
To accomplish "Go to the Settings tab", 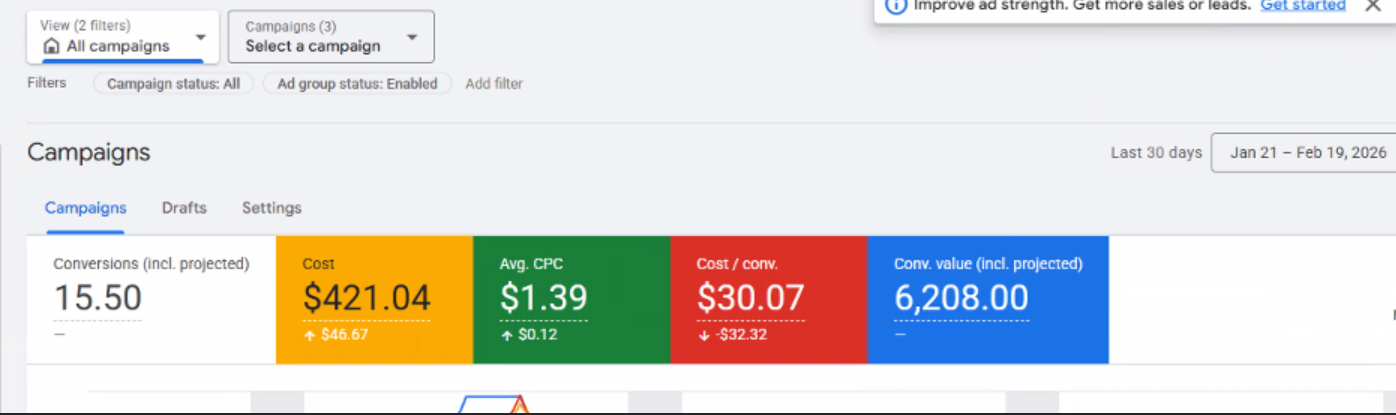I will 271,208.
